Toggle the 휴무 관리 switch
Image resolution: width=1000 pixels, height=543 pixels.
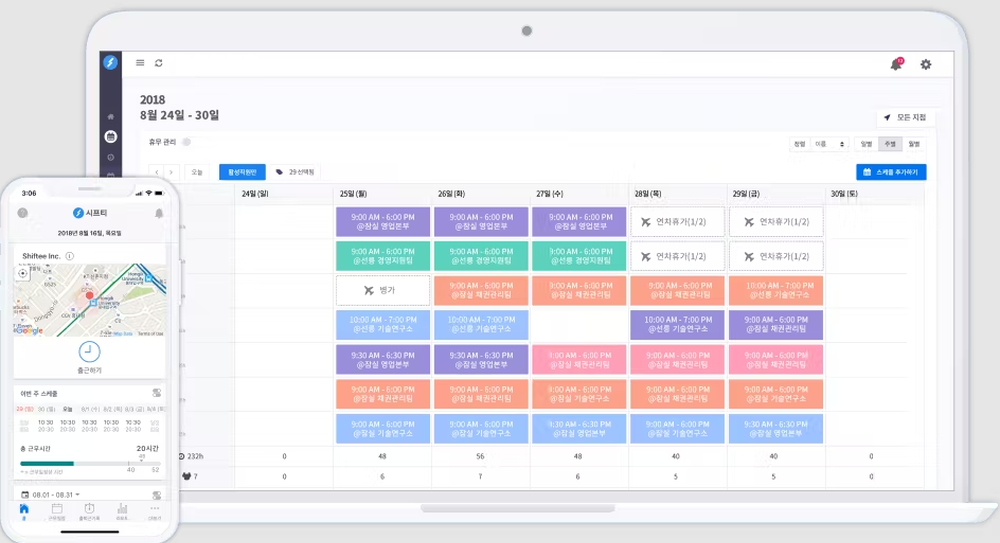[186, 142]
